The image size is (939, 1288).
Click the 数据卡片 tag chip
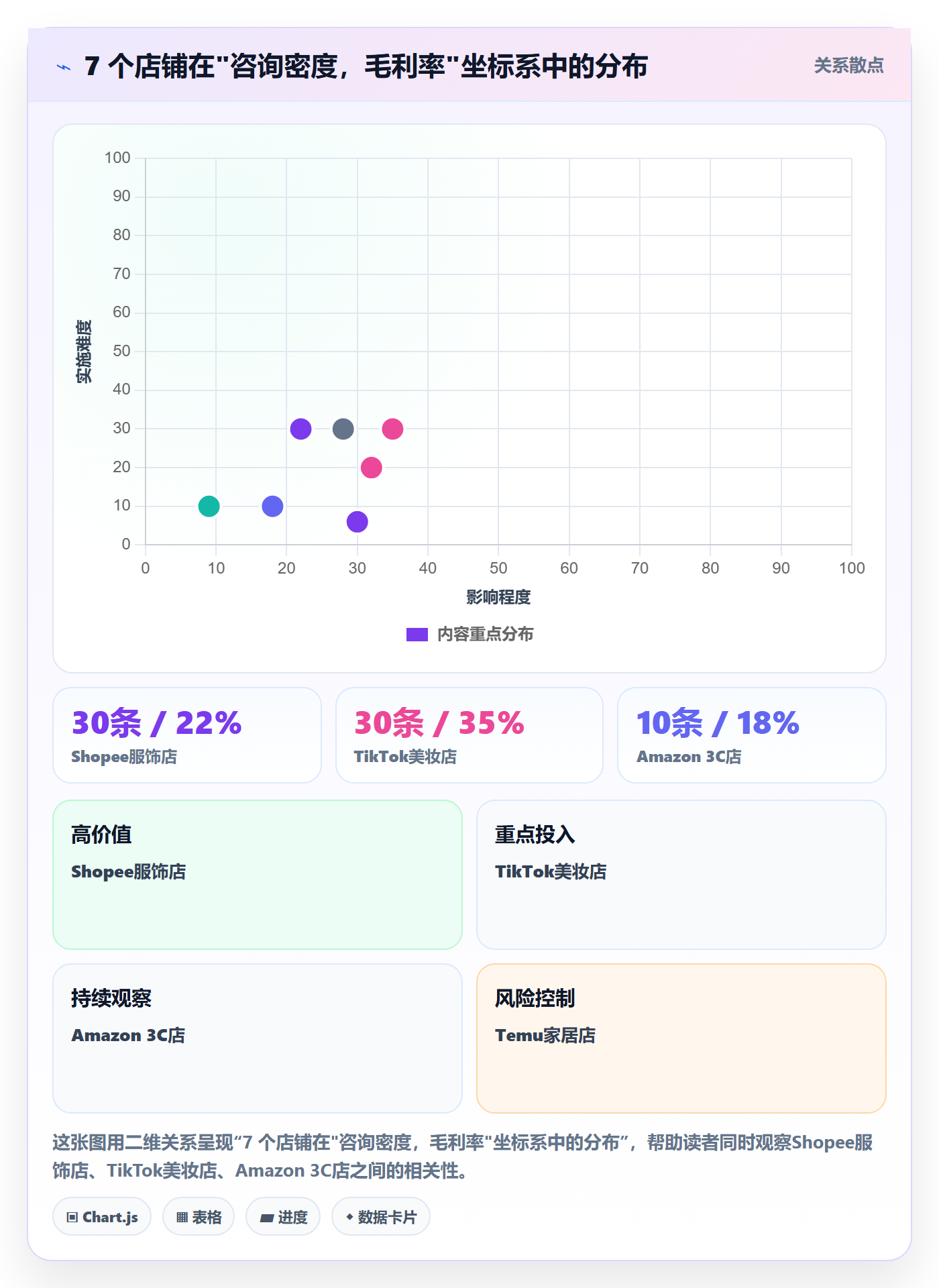point(381,1217)
